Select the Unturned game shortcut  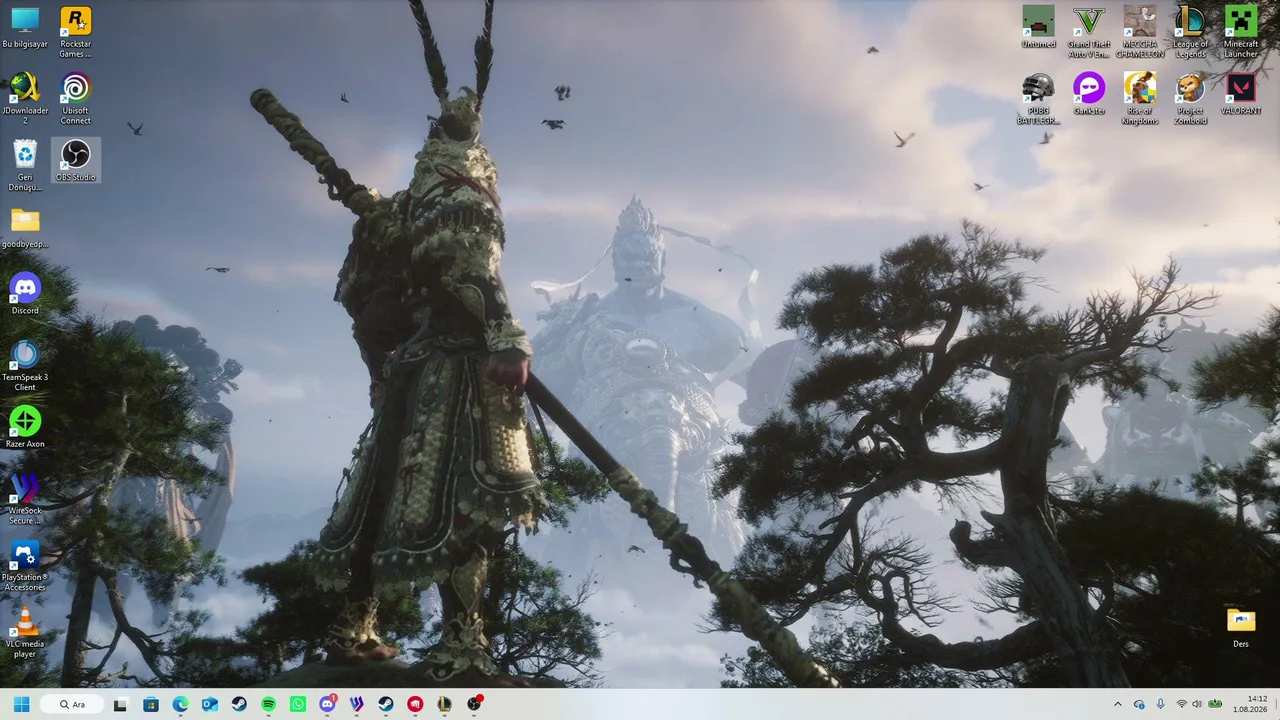(x=1038, y=28)
